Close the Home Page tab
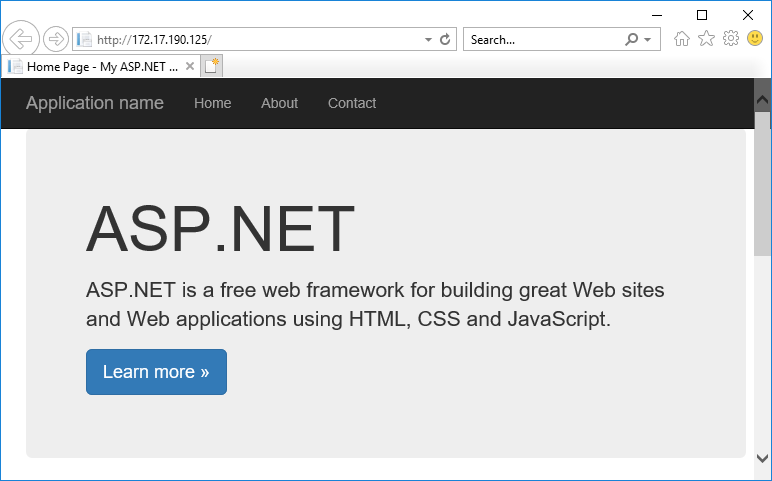This screenshot has height=481, width=772. [190, 66]
